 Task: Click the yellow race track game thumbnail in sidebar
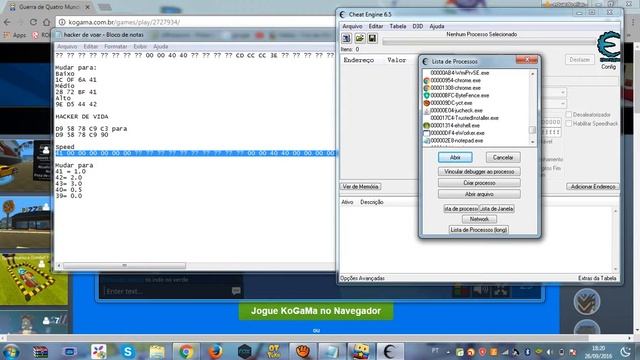[x=33, y=279]
